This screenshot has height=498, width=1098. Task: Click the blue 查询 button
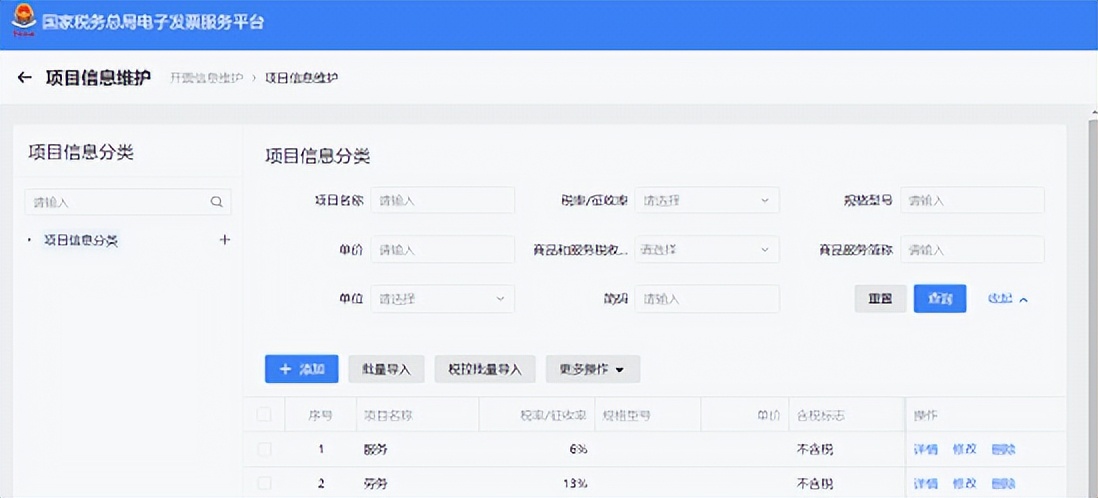pyautogui.click(x=940, y=298)
